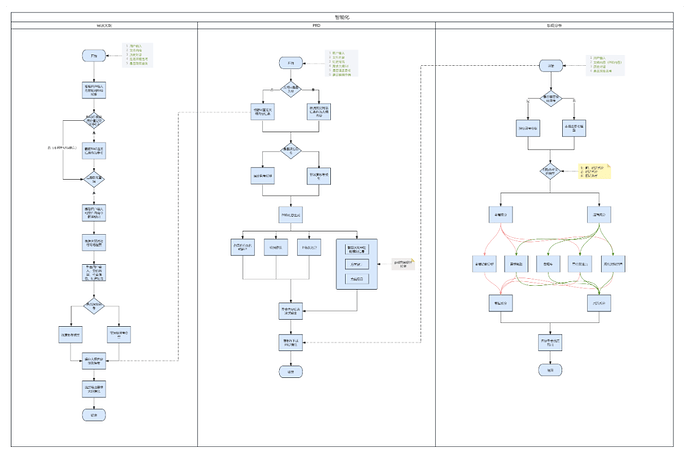Click the green note beside the PRD lane's start

(x=343, y=64)
